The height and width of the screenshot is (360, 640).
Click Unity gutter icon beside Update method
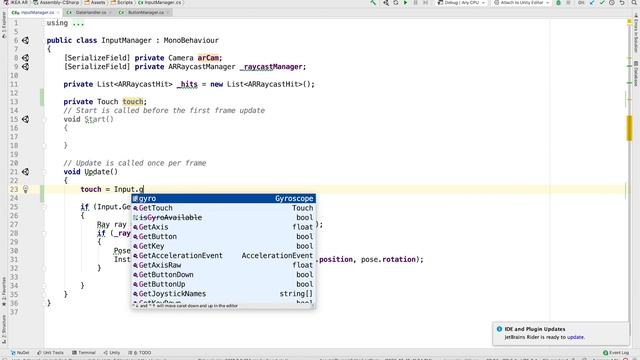(25, 172)
